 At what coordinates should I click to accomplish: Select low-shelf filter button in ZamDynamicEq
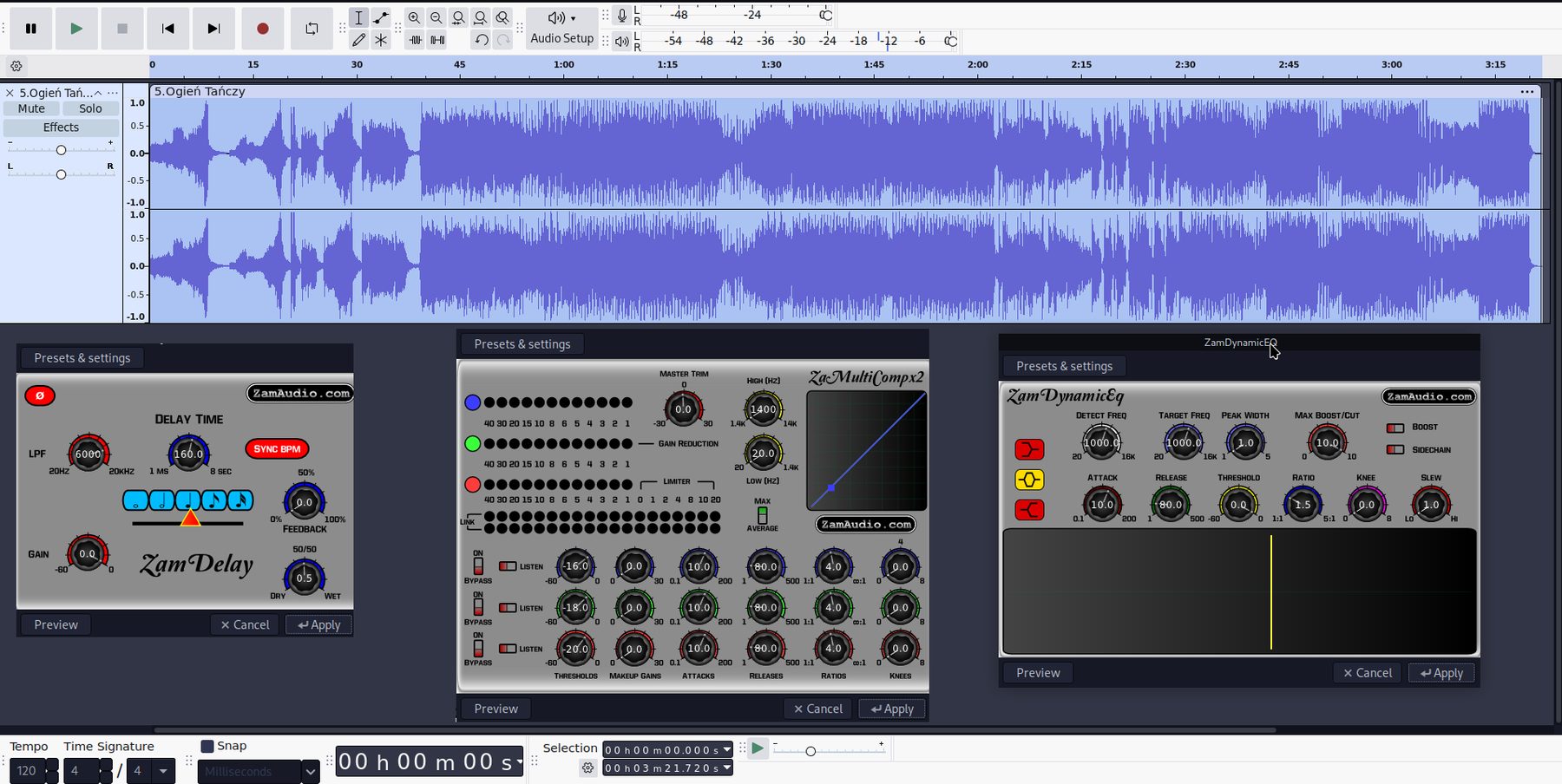click(1029, 449)
